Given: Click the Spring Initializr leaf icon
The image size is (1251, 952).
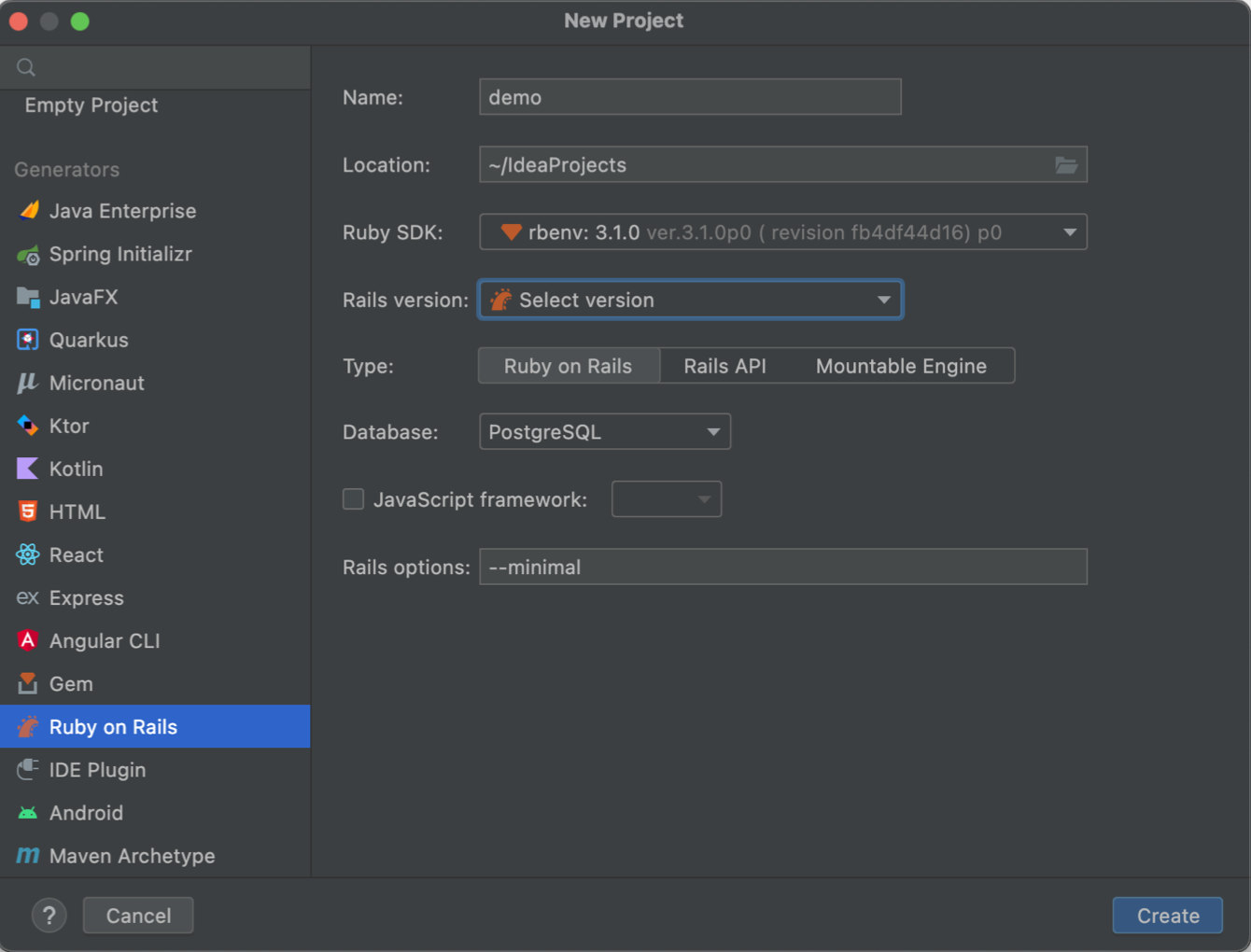Looking at the screenshot, I should click(x=29, y=254).
